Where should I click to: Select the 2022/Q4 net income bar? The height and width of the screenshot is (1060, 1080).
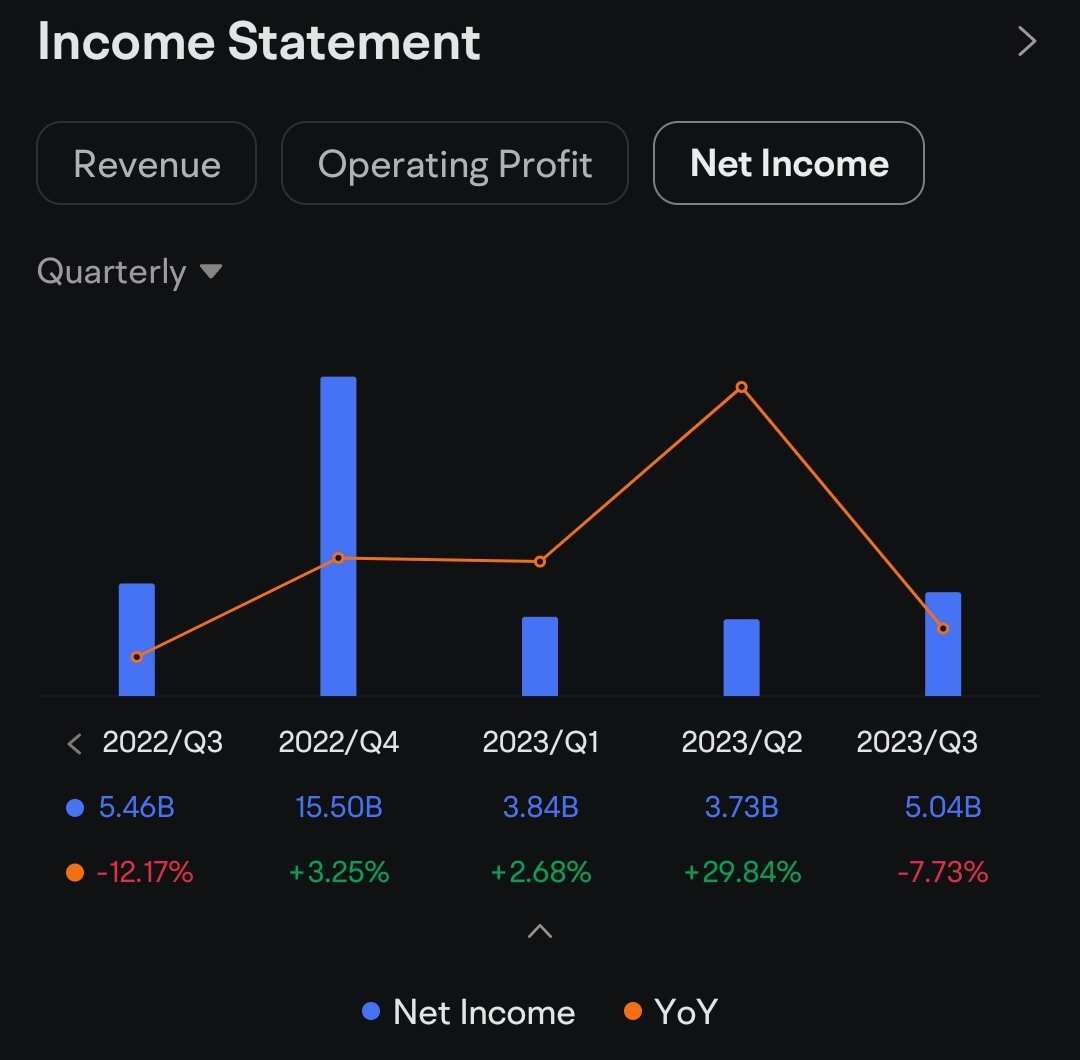(x=338, y=535)
